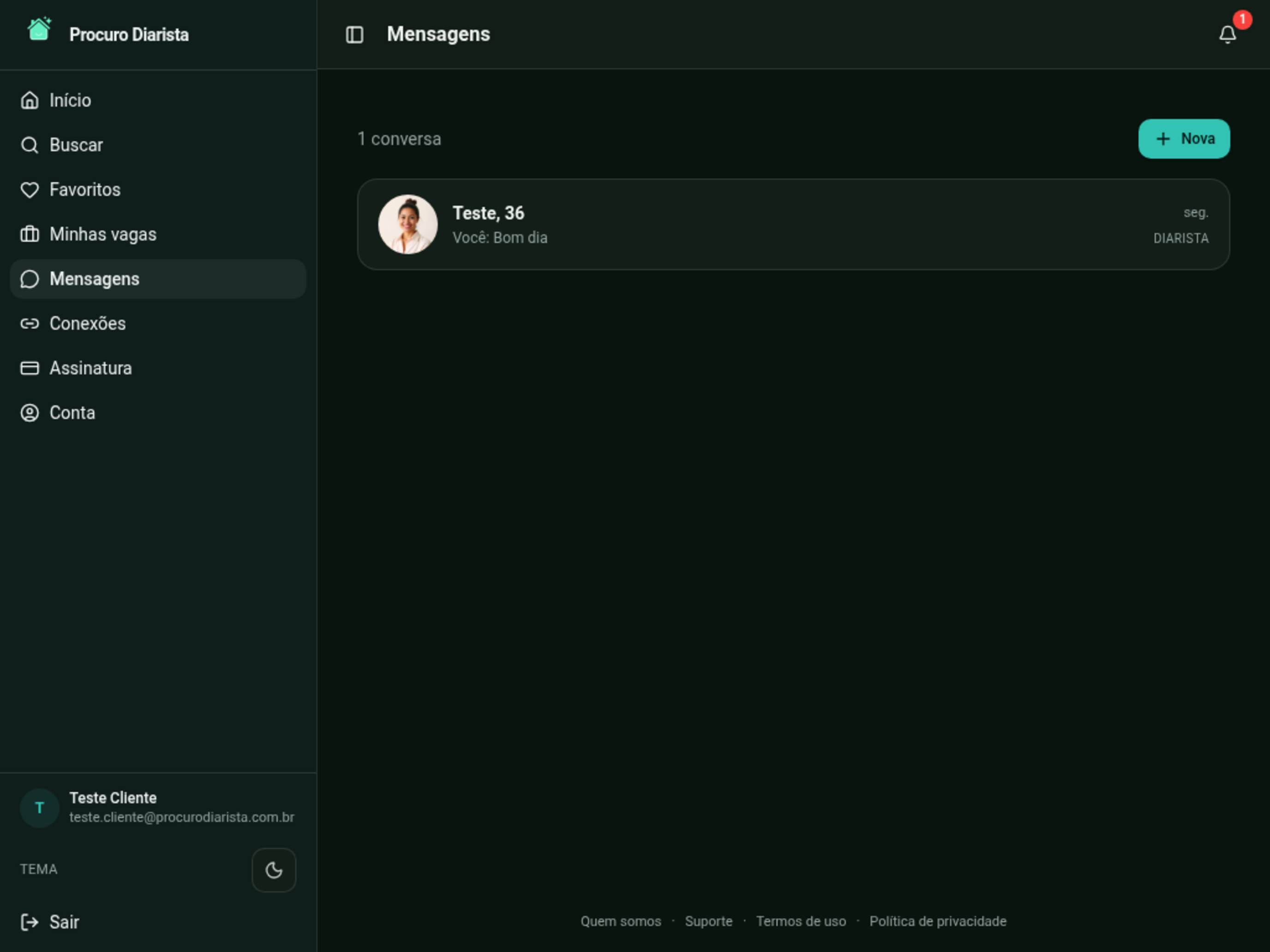Image resolution: width=1270 pixels, height=952 pixels.
Task: Select Mensagens in the sidebar
Action: click(x=158, y=279)
